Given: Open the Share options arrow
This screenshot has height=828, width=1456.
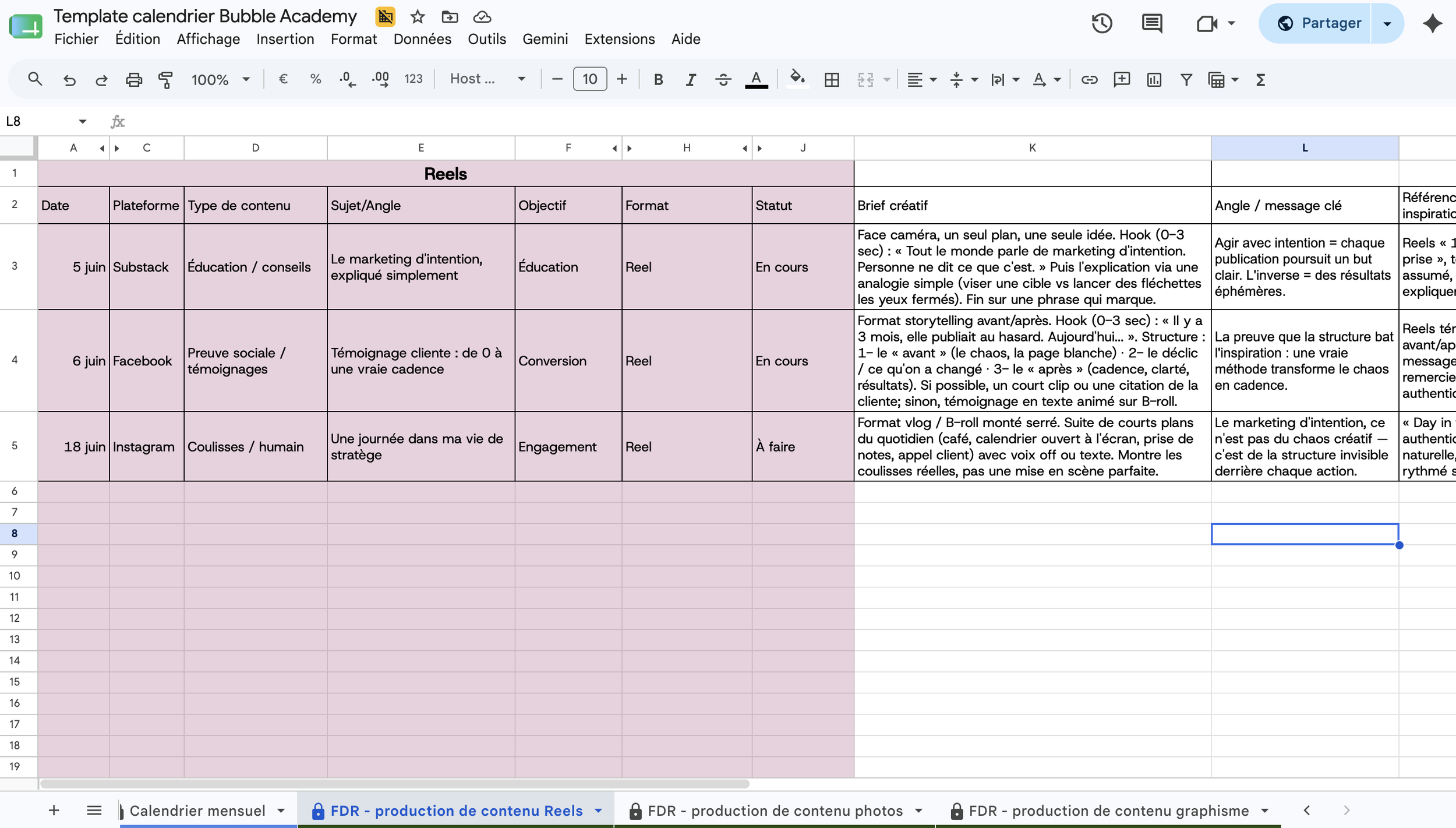Looking at the screenshot, I should pos(1387,23).
